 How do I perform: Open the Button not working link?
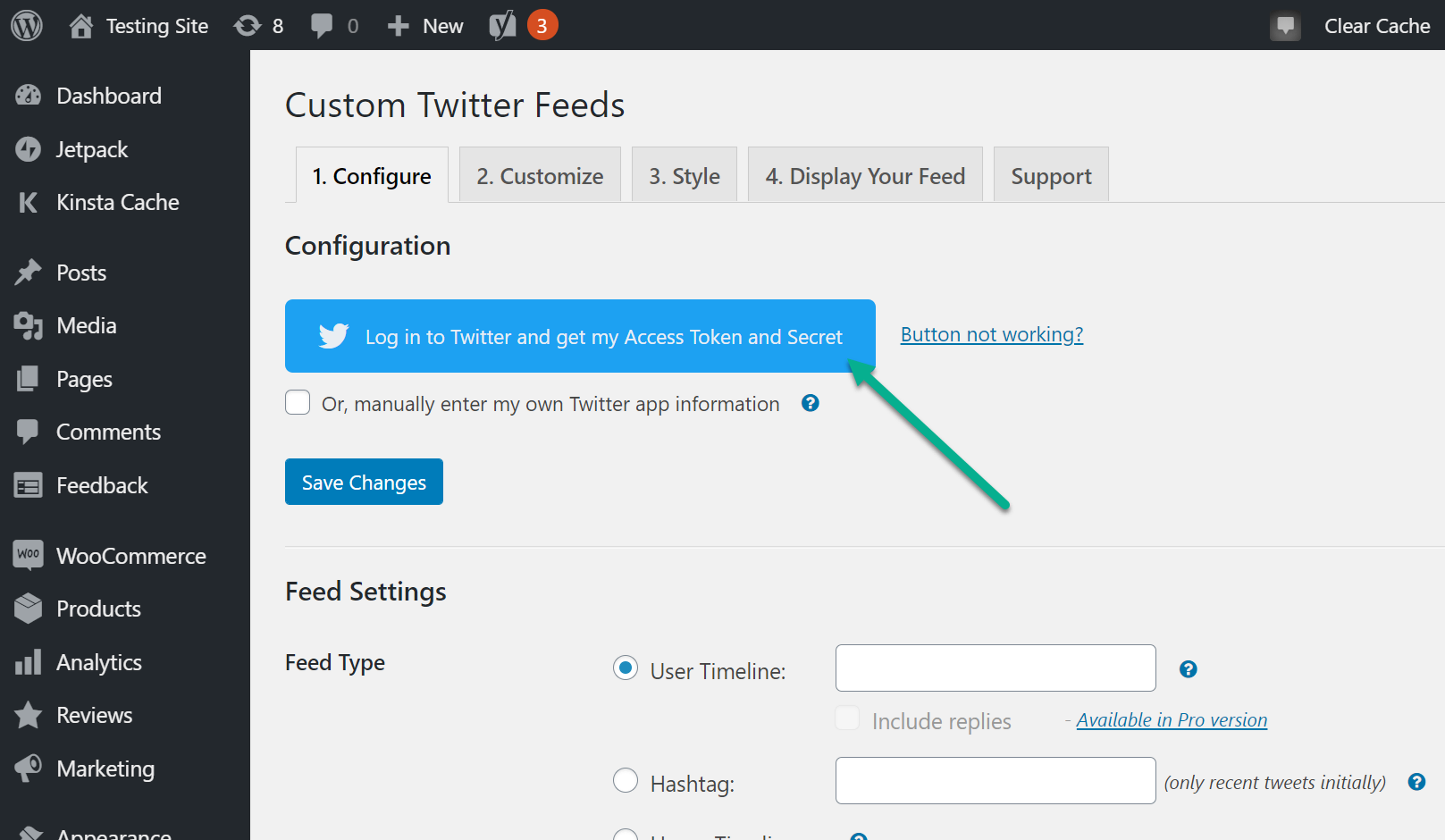(x=991, y=334)
